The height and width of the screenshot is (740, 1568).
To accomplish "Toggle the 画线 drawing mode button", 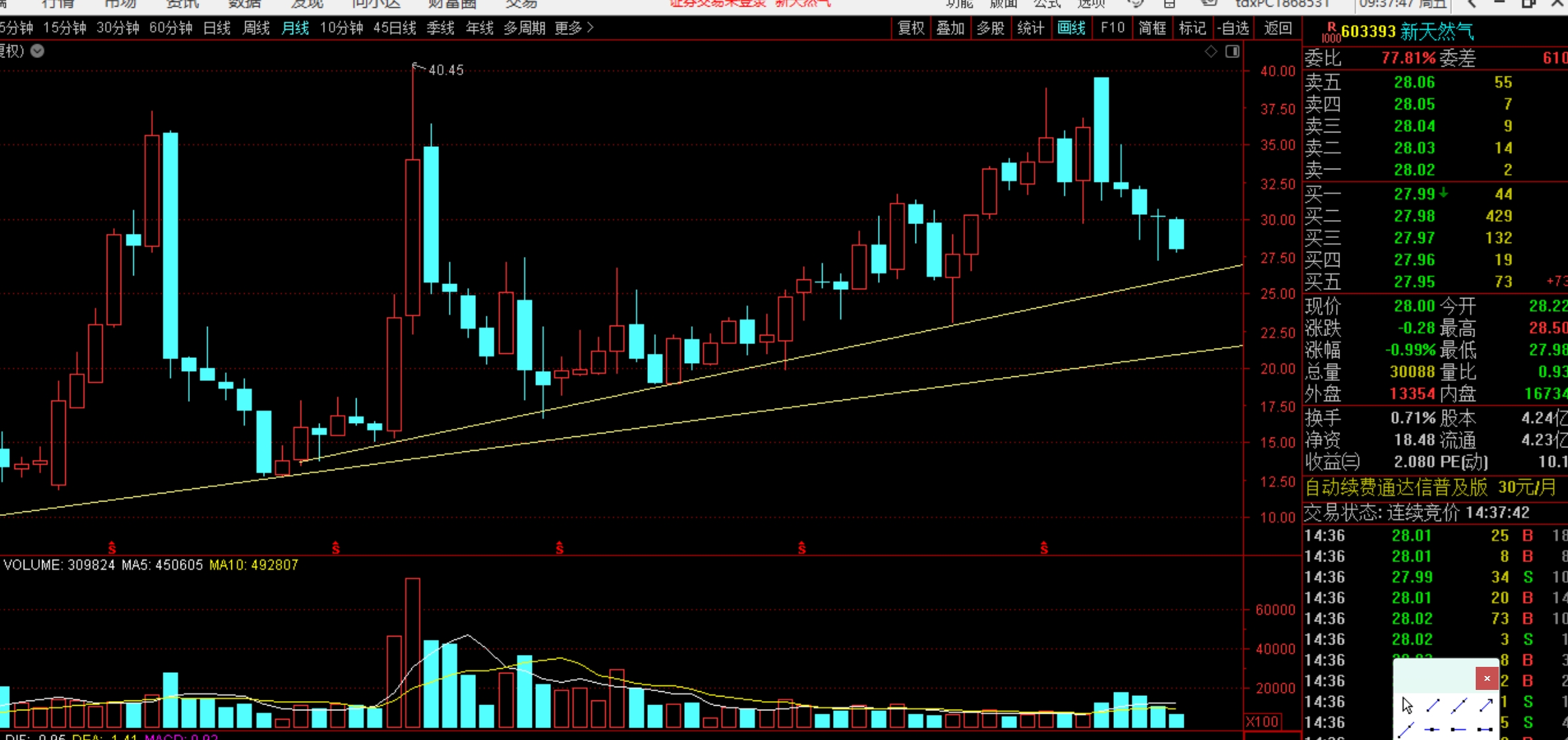I will [1071, 28].
